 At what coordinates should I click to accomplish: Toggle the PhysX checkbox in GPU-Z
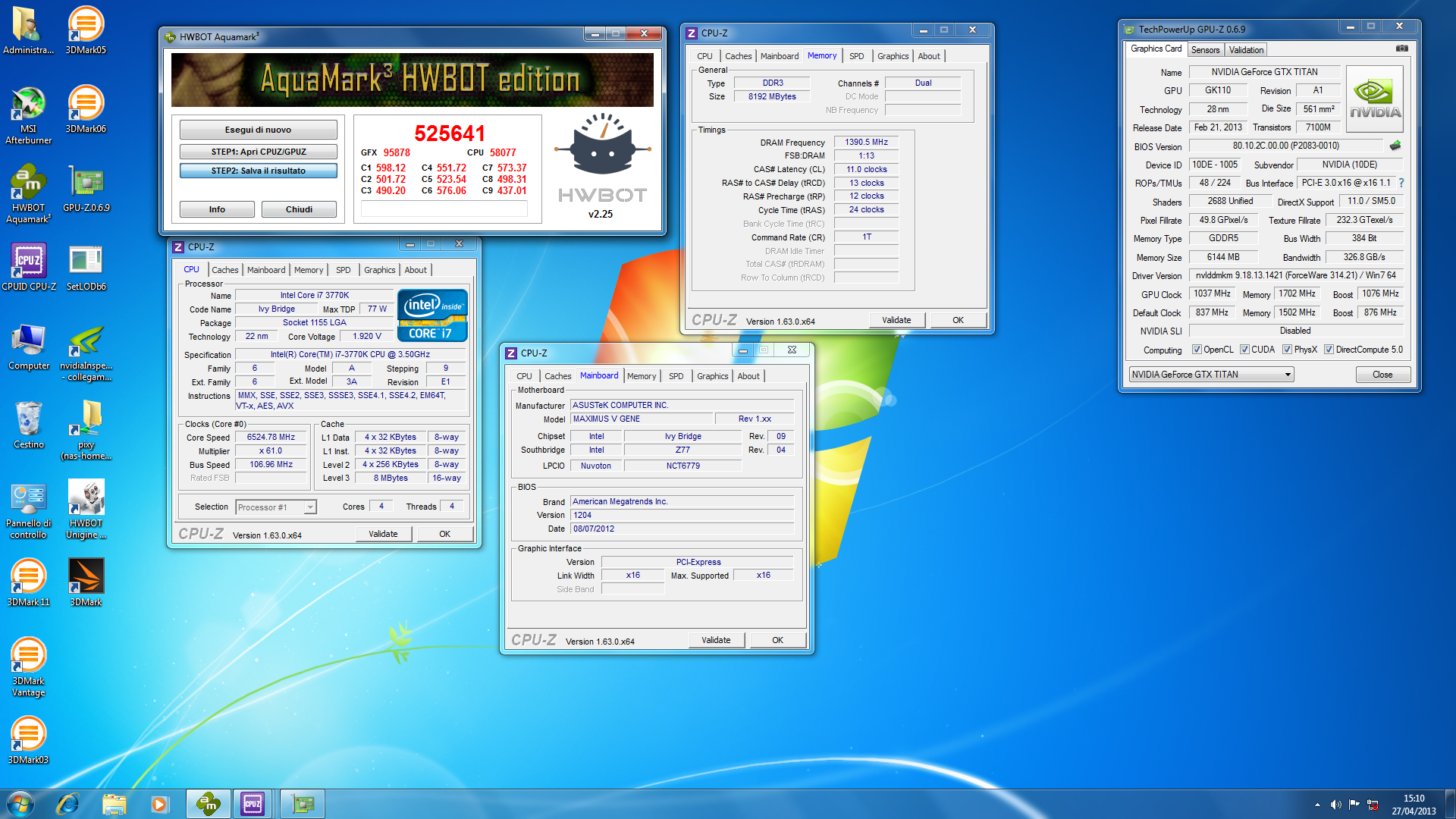coord(1287,350)
